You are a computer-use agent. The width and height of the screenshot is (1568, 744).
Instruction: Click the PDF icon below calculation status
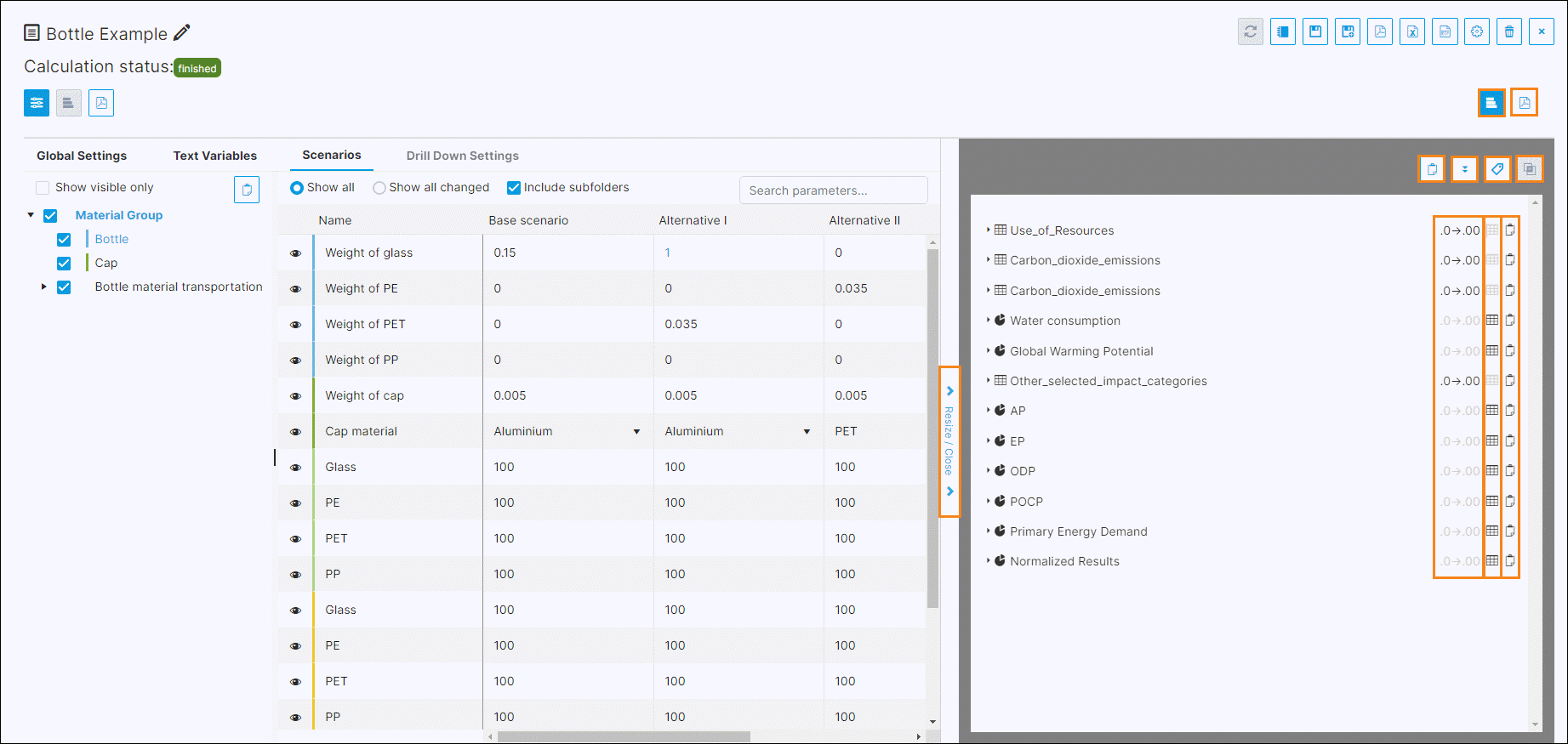pyautogui.click(x=101, y=103)
